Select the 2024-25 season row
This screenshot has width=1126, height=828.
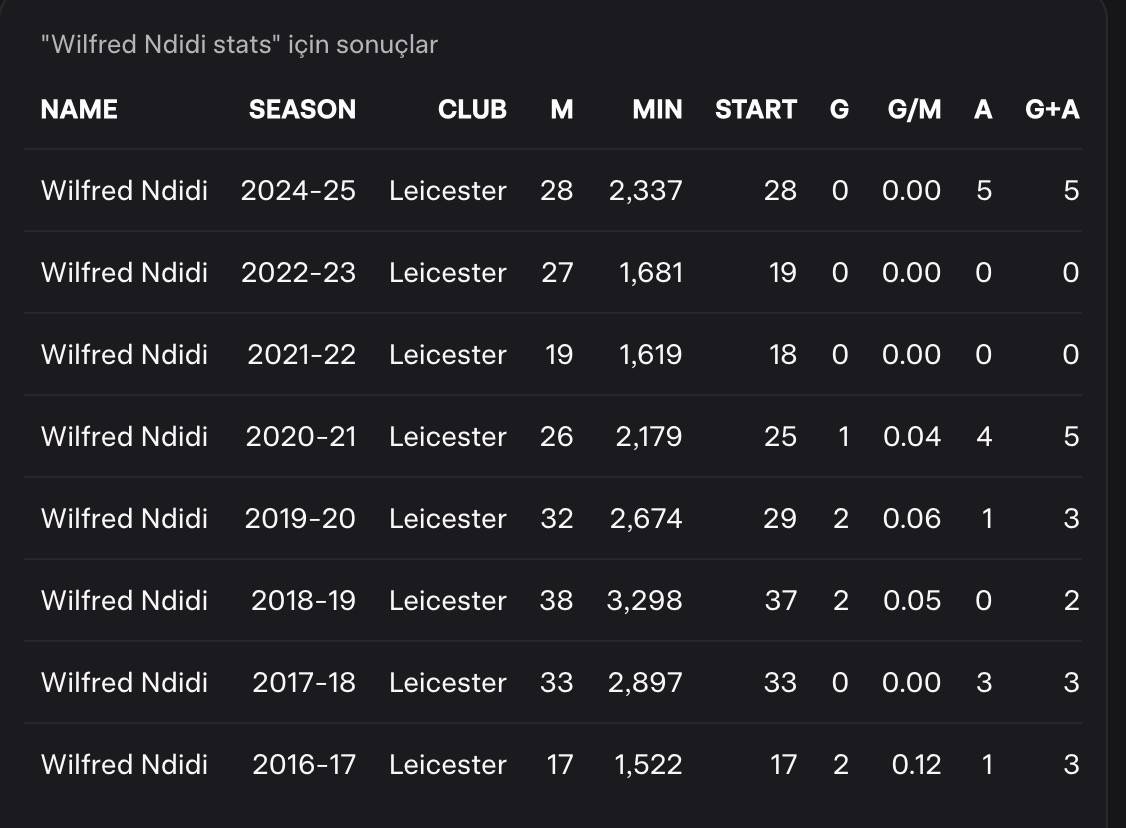553,190
